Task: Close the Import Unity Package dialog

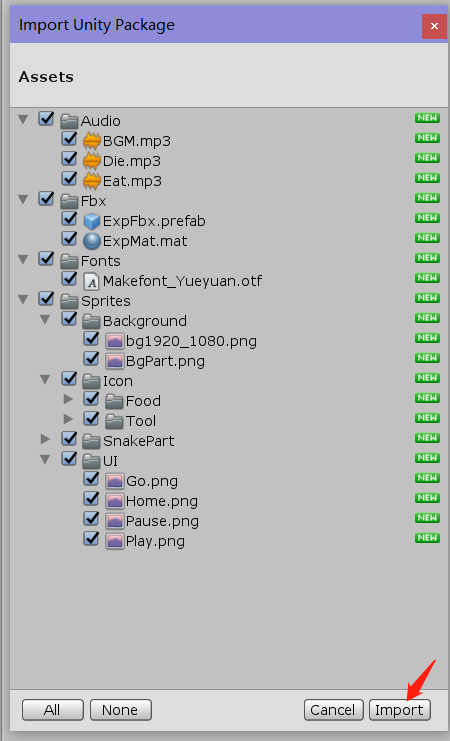Action: pyautogui.click(x=434, y=26)
